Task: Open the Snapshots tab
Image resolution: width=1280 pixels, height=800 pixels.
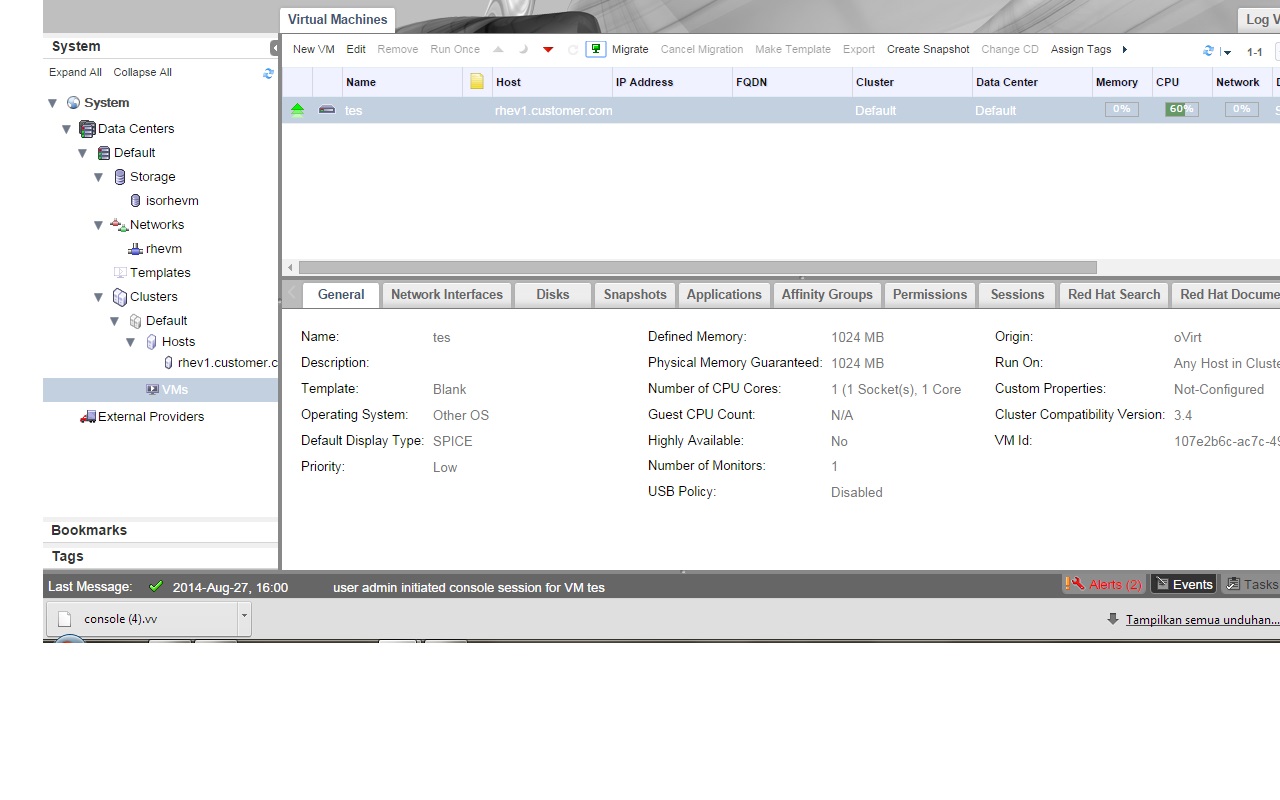Action: (634, 294)
